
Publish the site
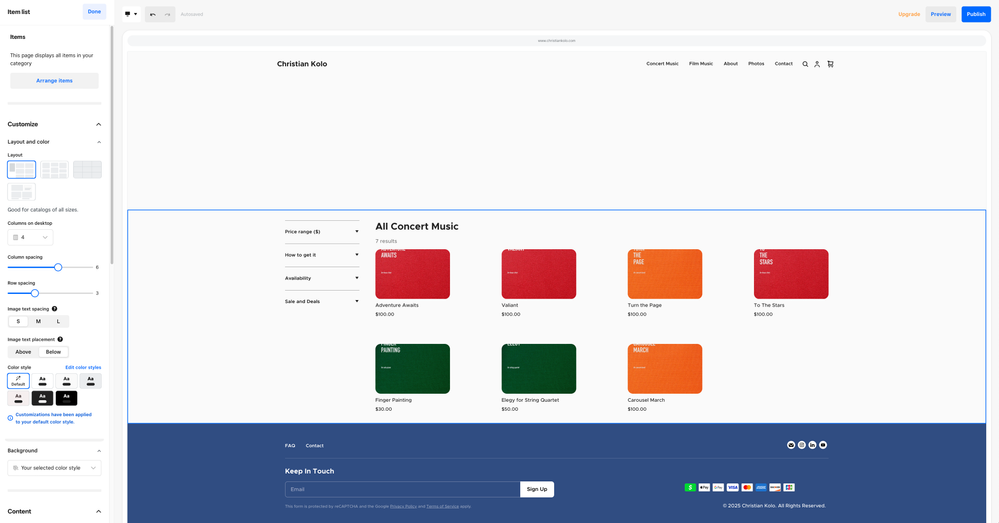976,14
